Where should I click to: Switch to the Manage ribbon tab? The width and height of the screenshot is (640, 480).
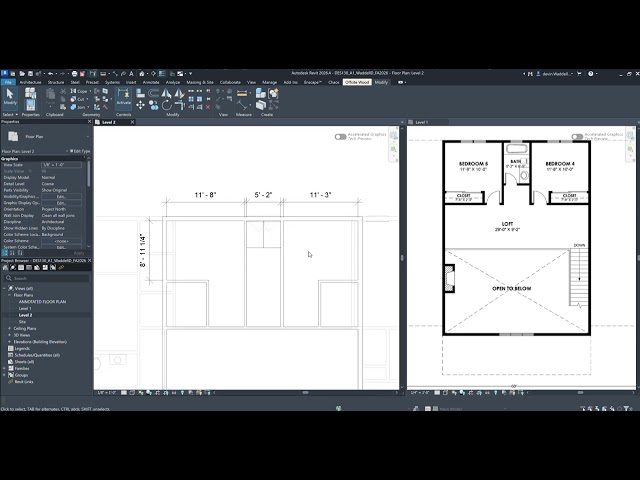point(269,82)
